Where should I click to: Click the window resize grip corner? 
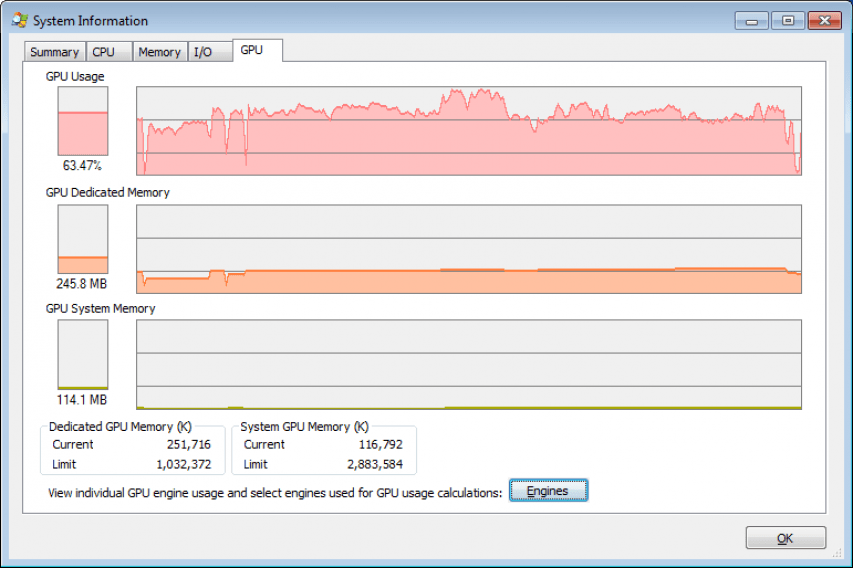(837, 553)
